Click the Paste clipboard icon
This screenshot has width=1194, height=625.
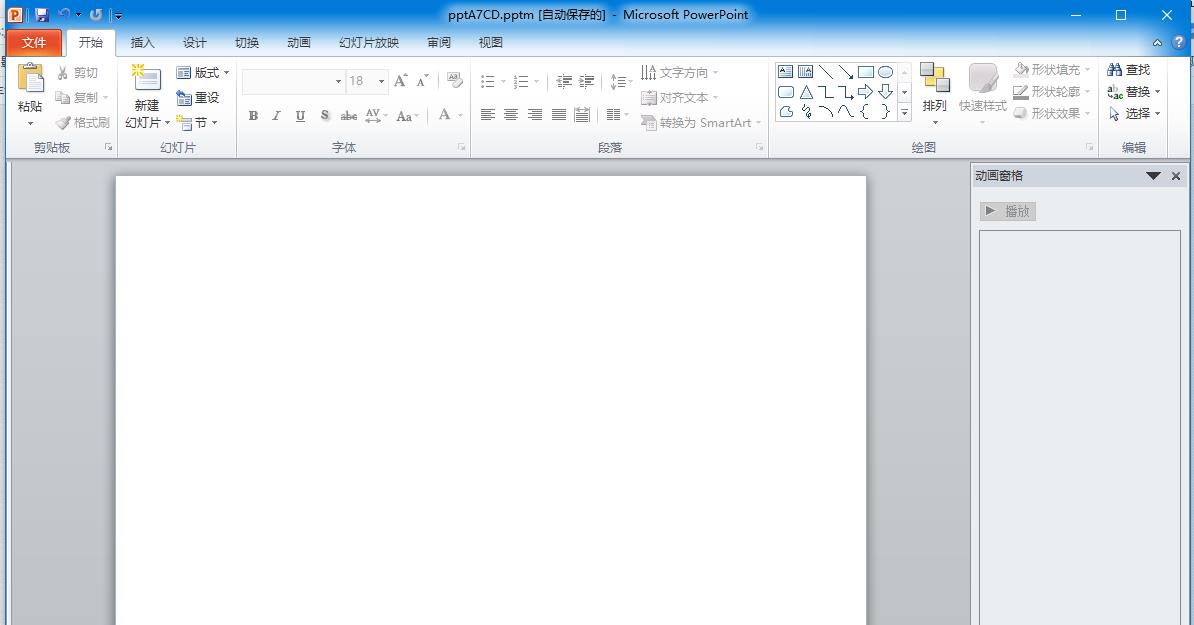click(30, 79)
